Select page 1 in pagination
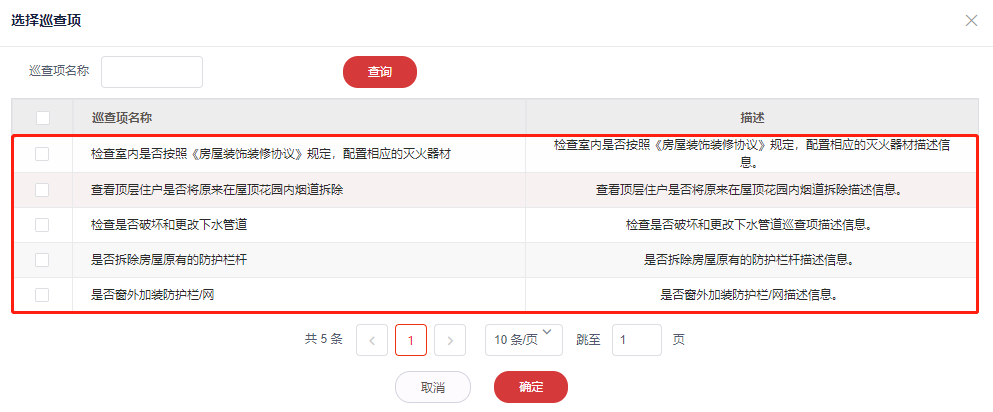Viewport: 993px width, 412px height. (411, 340)
